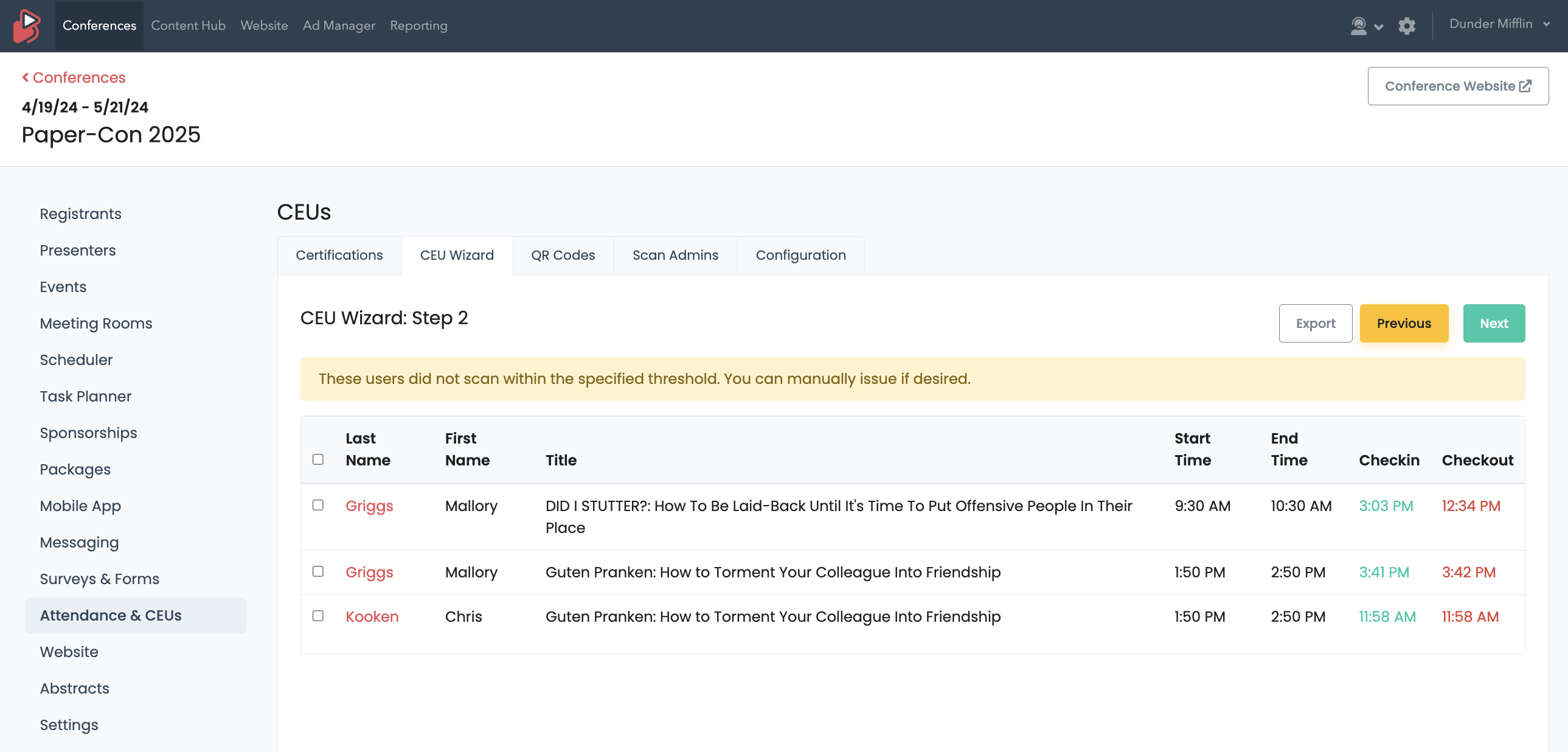Click the 12:34 PM checkout time

click(1470, 506)
